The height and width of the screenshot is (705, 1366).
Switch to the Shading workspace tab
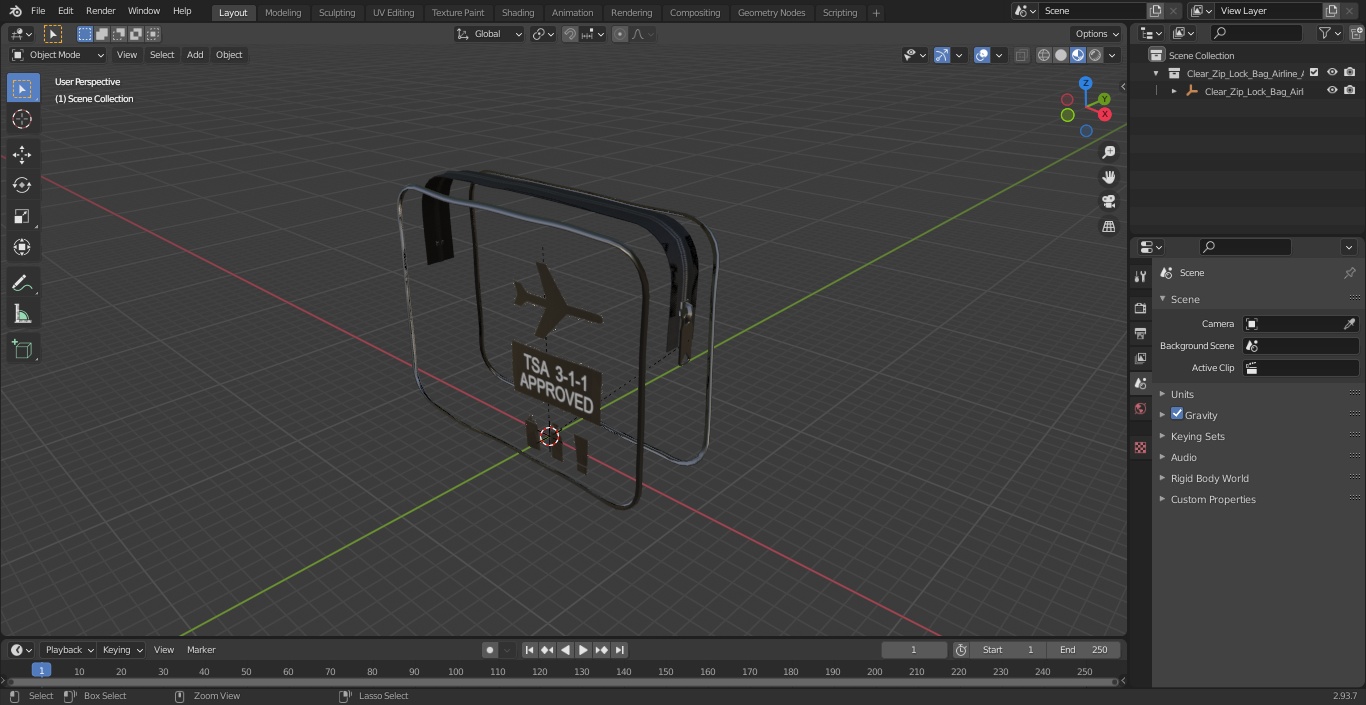(518, 13)
